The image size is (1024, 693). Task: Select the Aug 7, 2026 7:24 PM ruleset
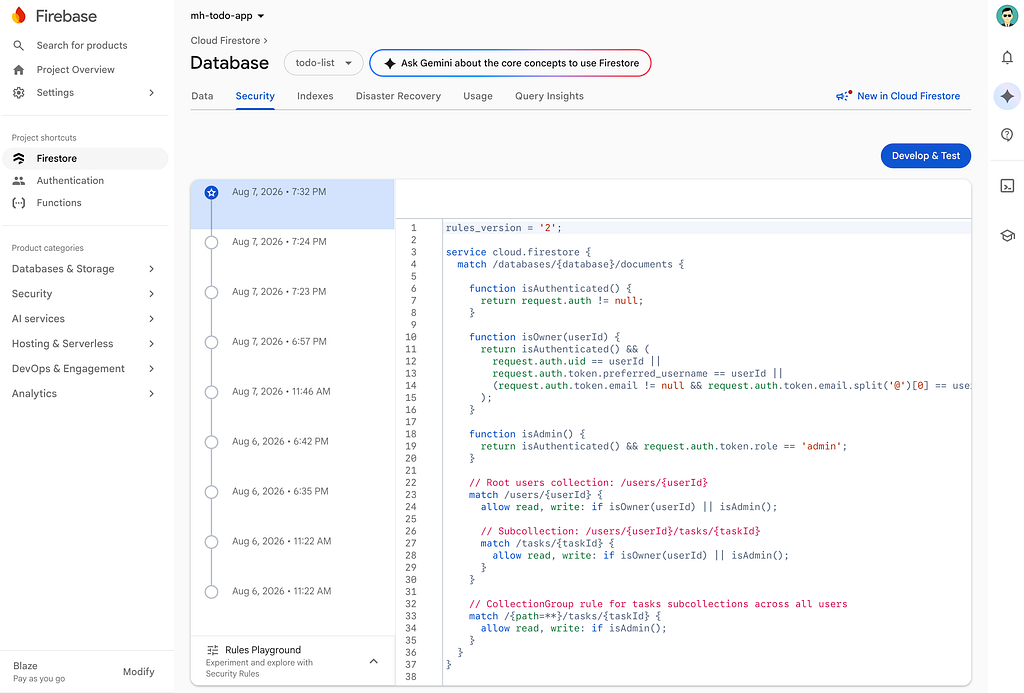[293, 254]
